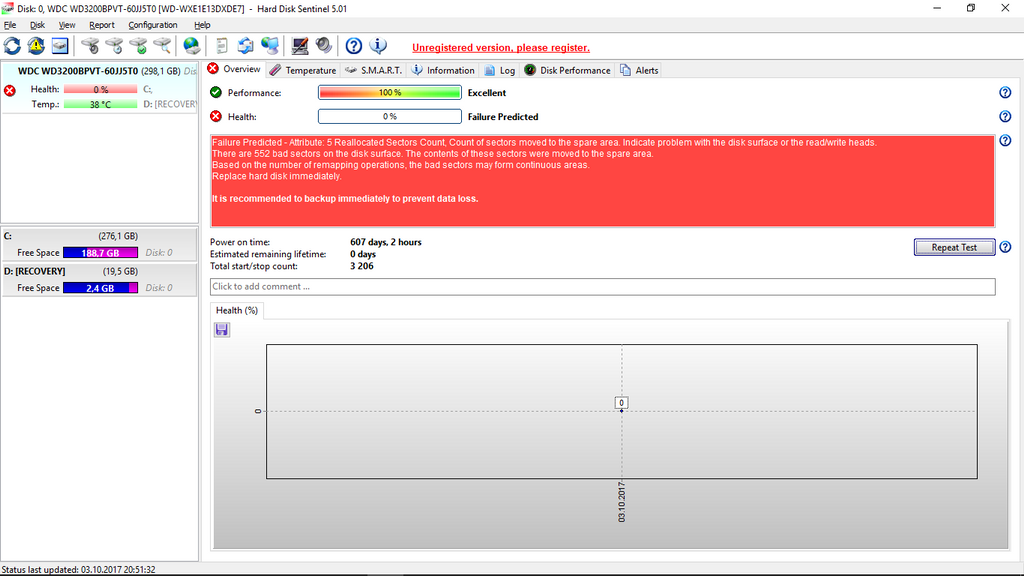1024x576 pixels.
Task: Click the help icon next to Repeat Test
Action: pyautogui.click(x=1005, y=247)
